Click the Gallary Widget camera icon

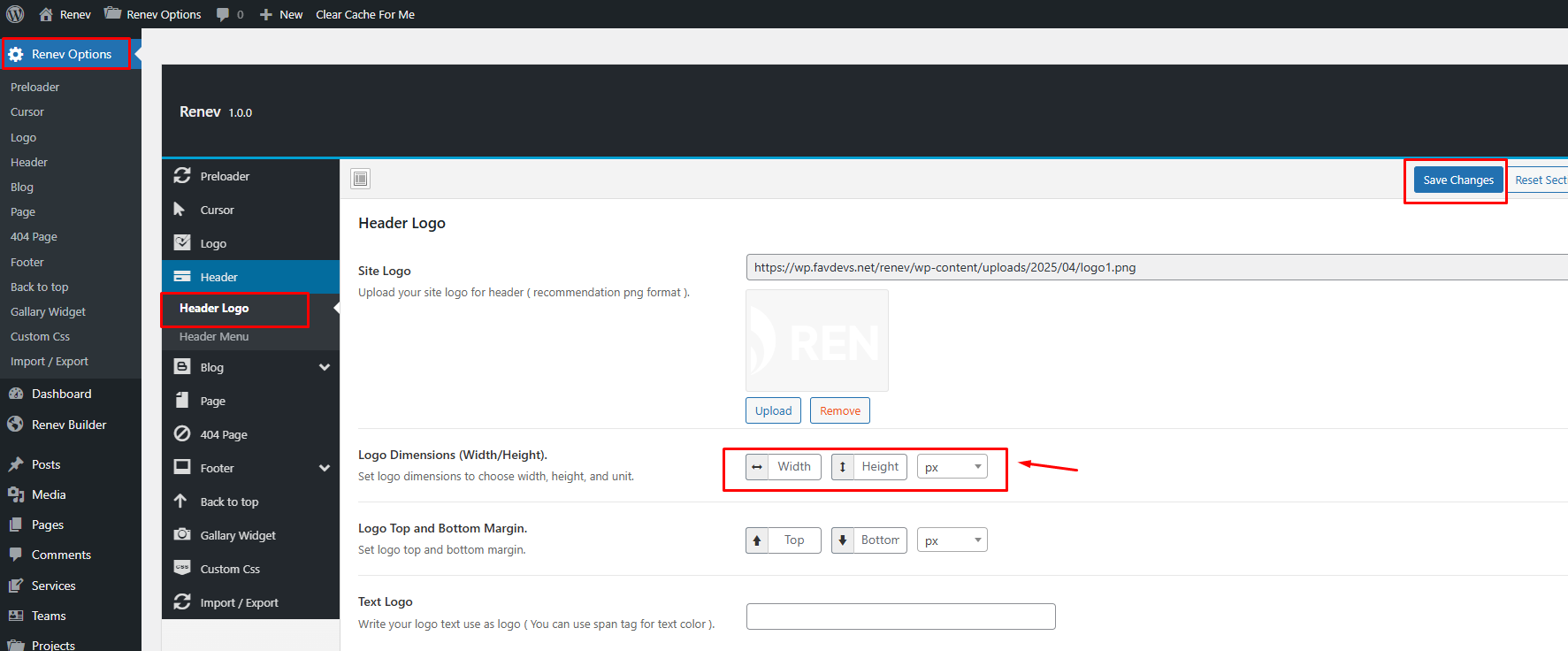point(182,535)
